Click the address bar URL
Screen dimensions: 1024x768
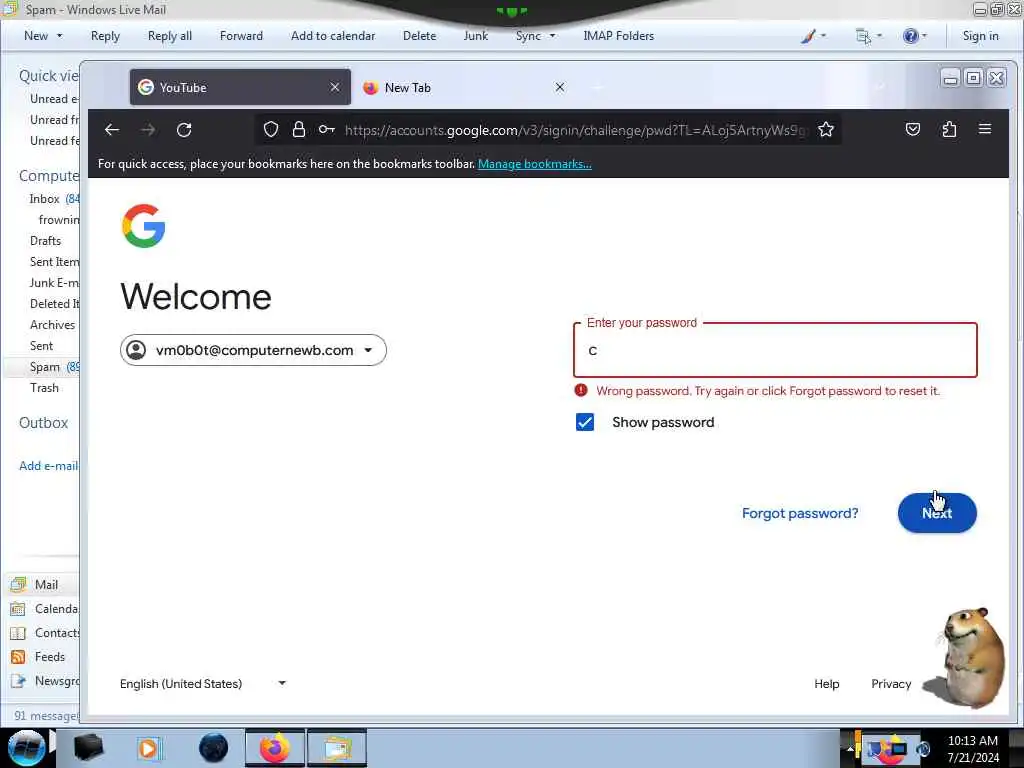[x=576, y=130]
